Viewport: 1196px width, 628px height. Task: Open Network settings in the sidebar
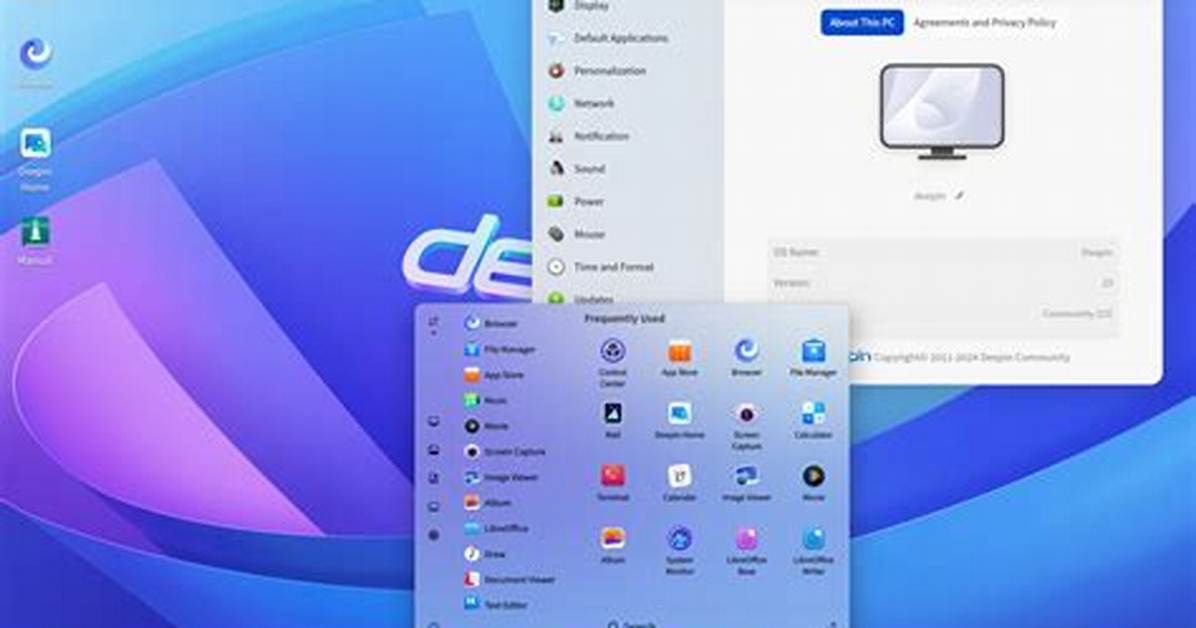pyautogui.click(x=581, y=104)
